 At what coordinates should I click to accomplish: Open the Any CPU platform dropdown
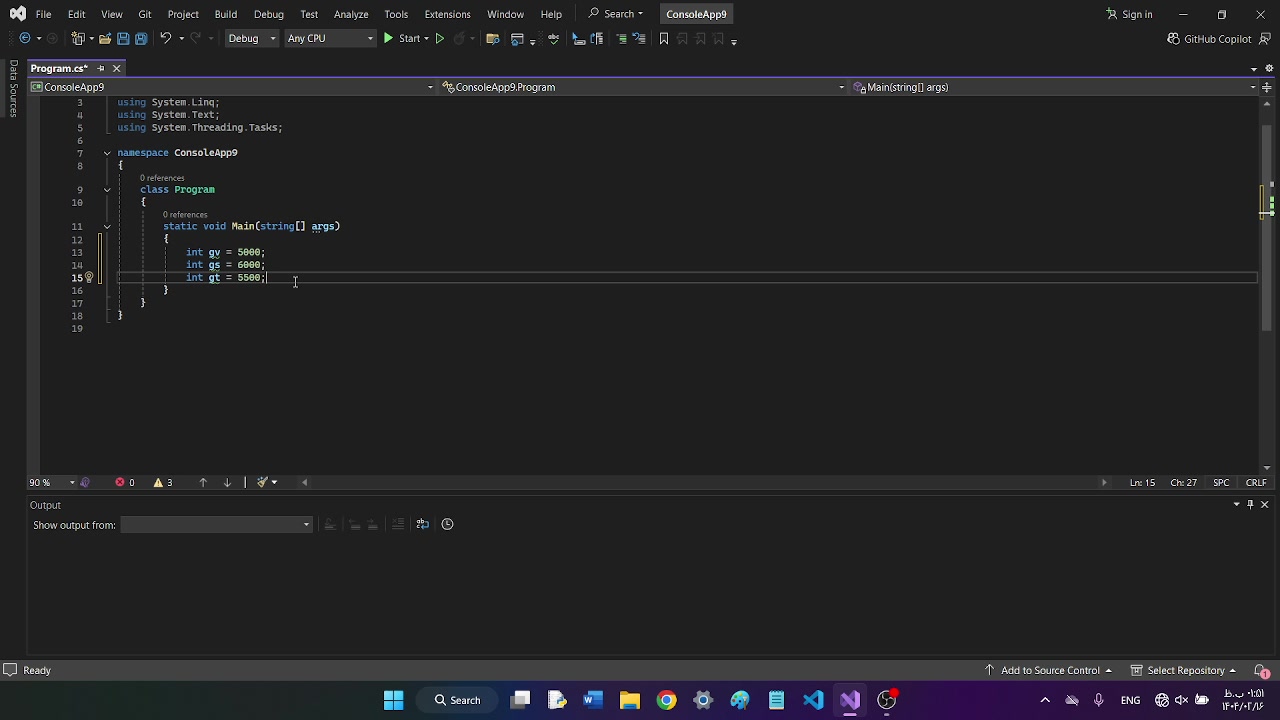pyautogui.click(x=330, y=39)
